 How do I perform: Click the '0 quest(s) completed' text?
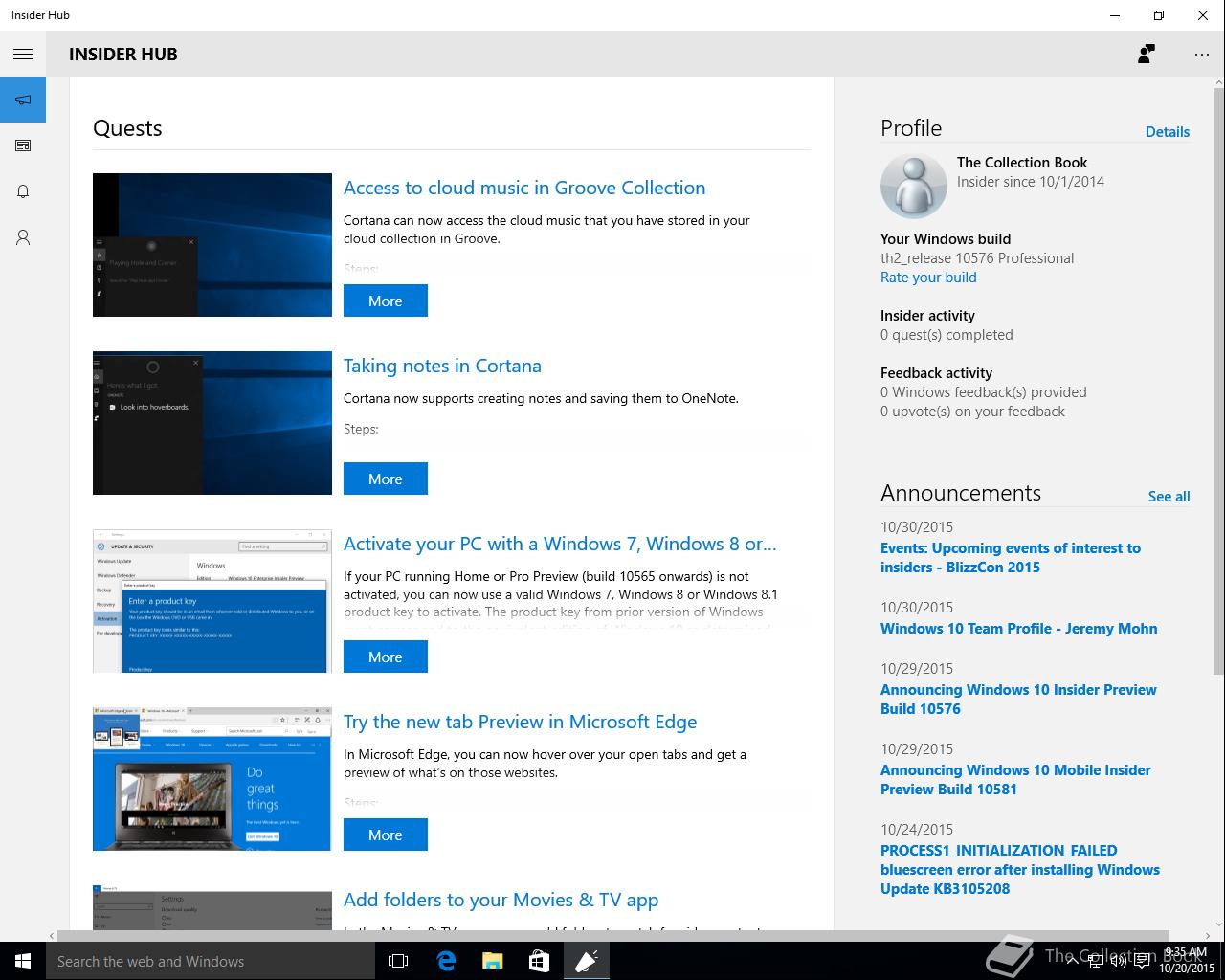click(x=947, y=335)
